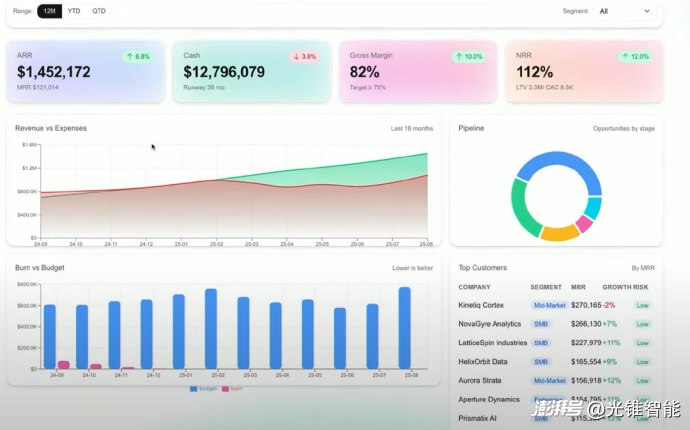Click the 25-08 bar in Burn vs Budget
The image size is (690, 430).
[404, 328]
